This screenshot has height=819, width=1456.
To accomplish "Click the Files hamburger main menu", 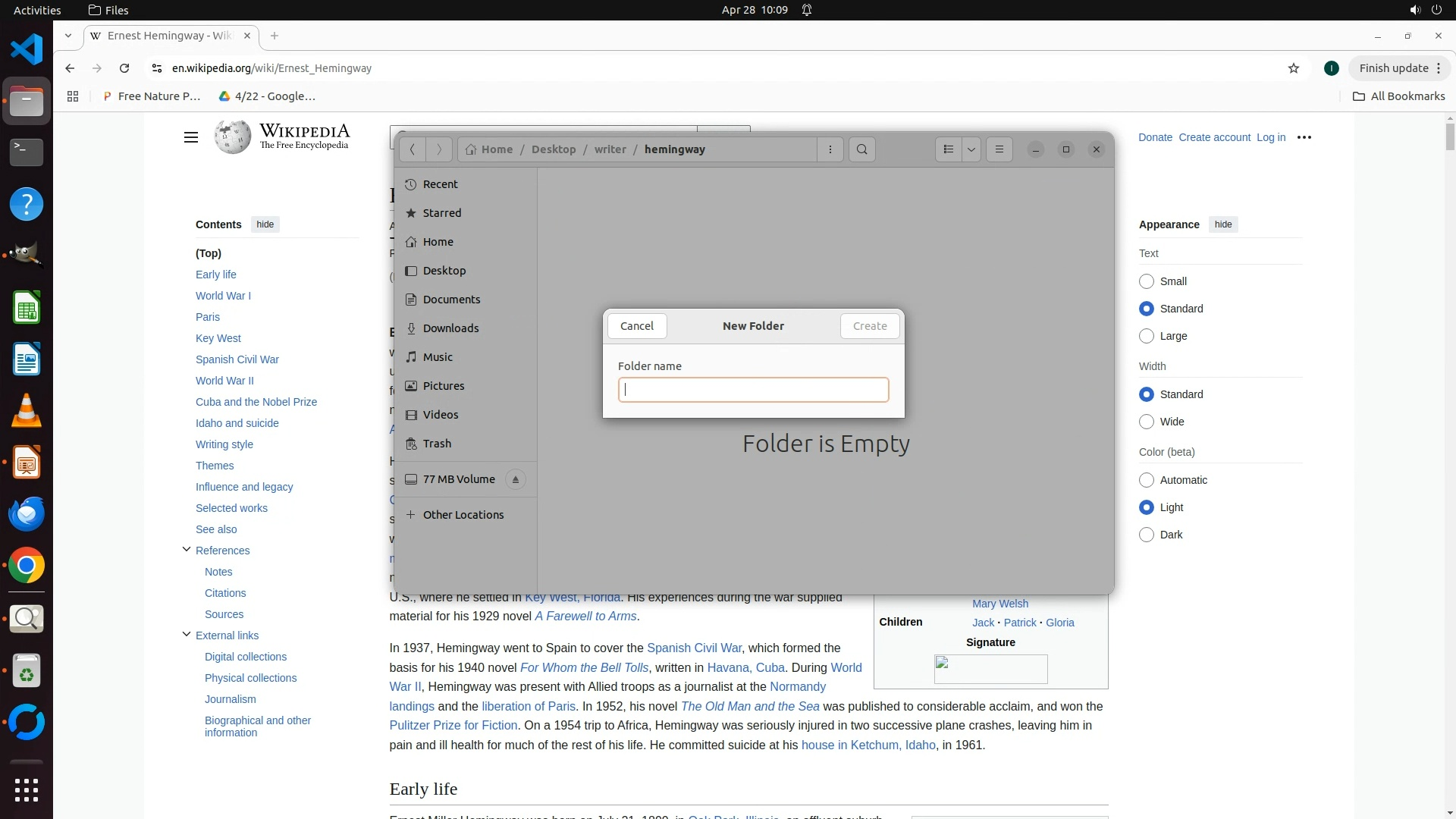I will pos(999,149).
